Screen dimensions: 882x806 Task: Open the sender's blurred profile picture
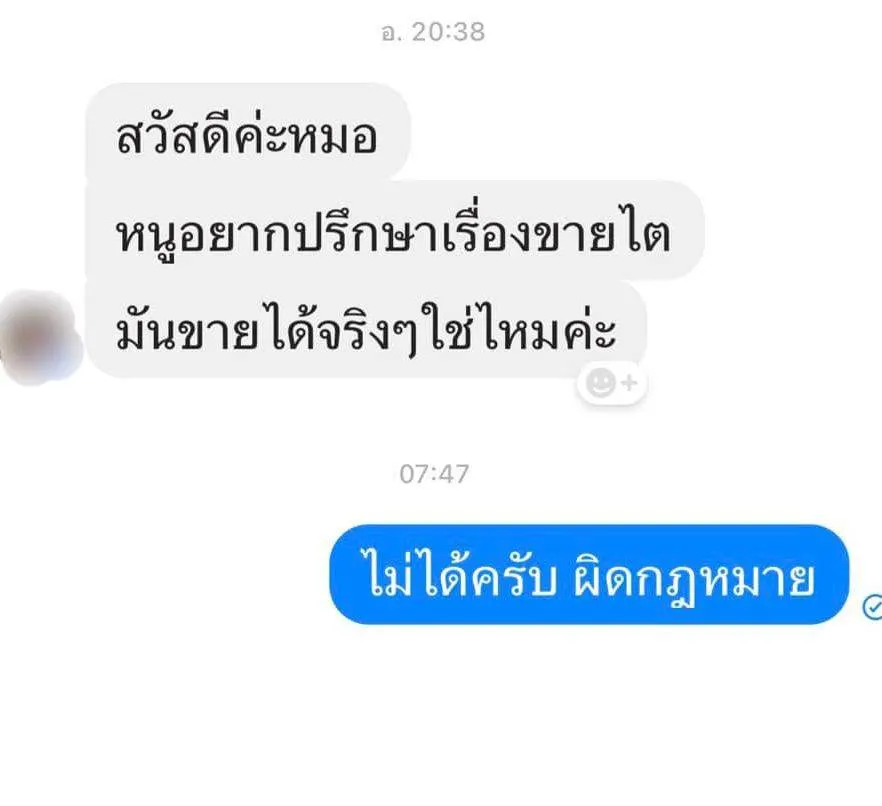click(x=40, y=338)
